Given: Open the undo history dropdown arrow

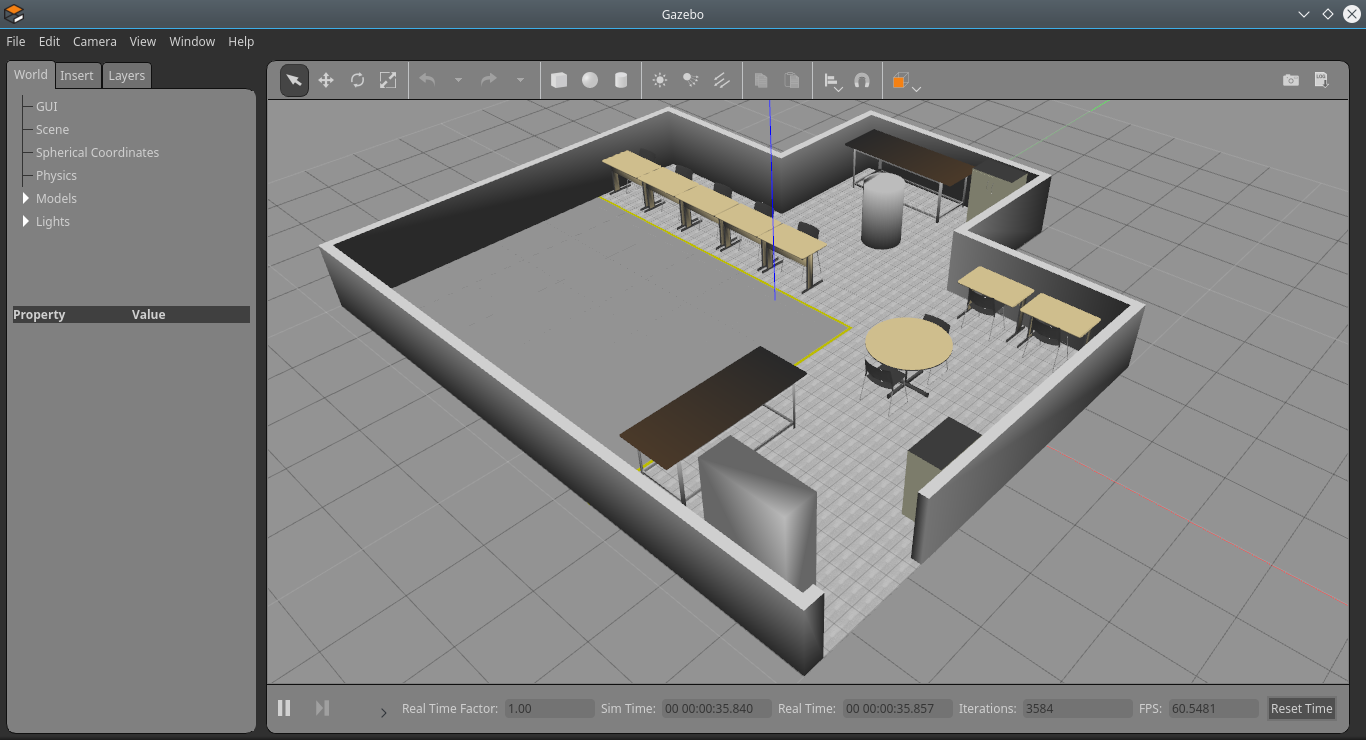Looking at the screenshot, I should 458,80.
